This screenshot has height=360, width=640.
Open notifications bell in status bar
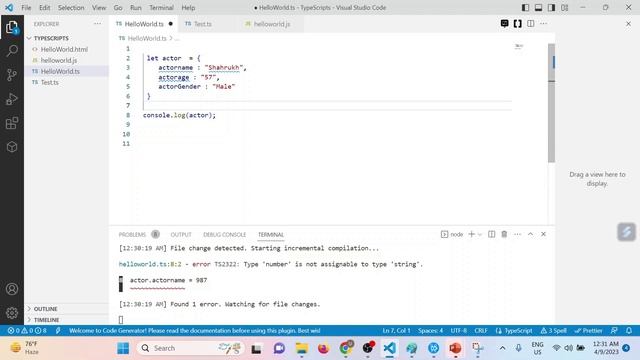coord(629,331)
